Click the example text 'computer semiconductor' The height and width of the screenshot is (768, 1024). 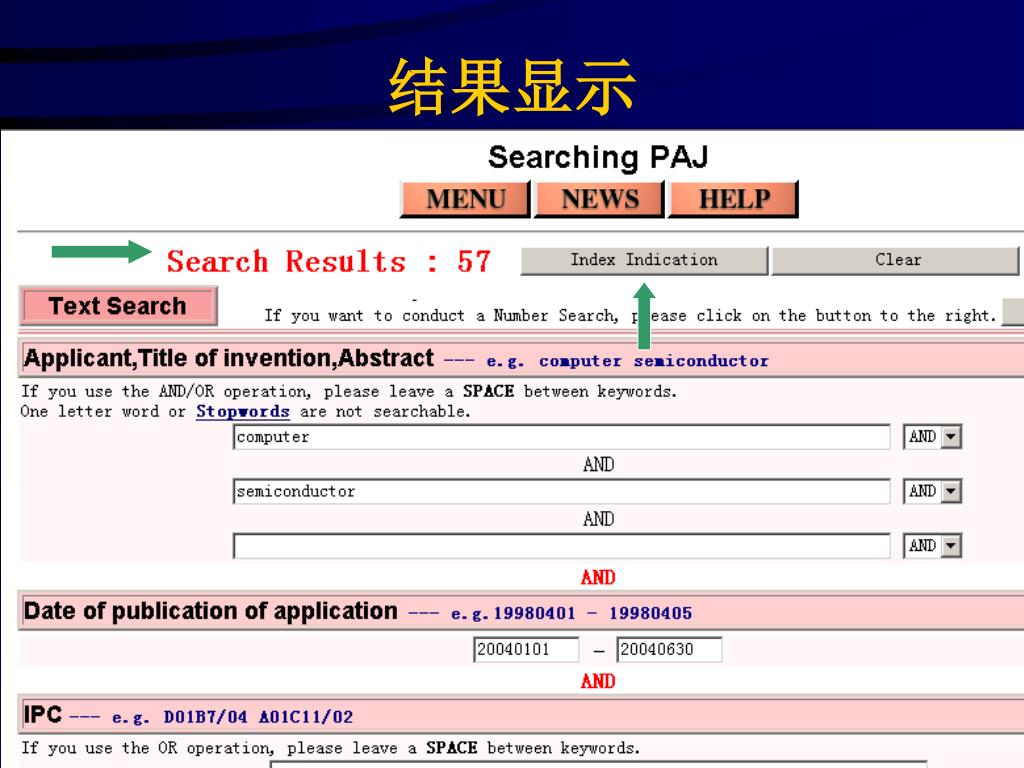654,361
